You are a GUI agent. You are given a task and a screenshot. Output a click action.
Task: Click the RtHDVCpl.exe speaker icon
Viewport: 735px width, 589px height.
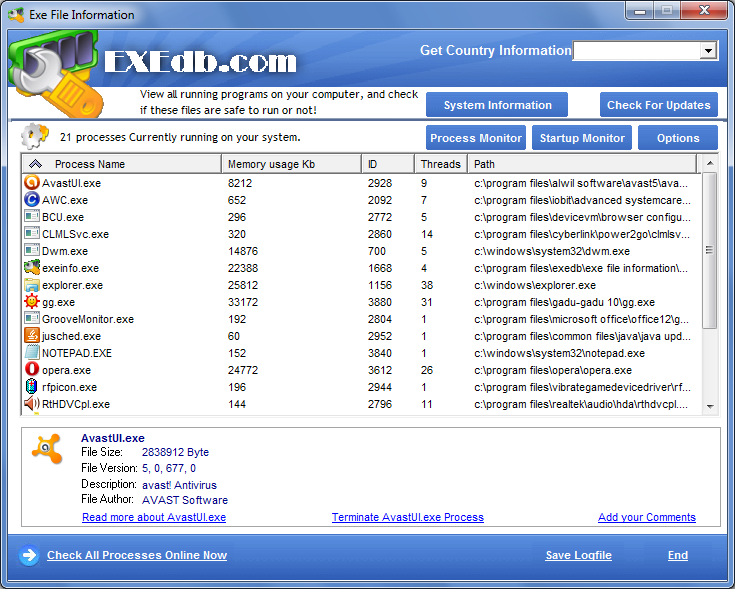tap(31, 403)
